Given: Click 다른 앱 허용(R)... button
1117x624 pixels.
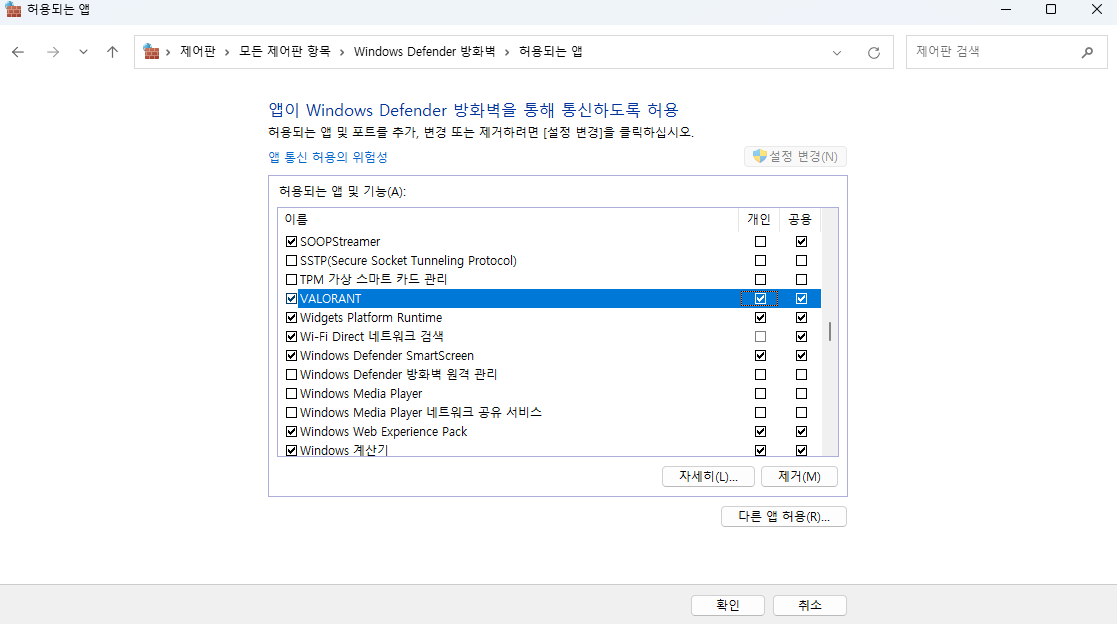Looking at the screenshot, I should [x=784, y=516].
